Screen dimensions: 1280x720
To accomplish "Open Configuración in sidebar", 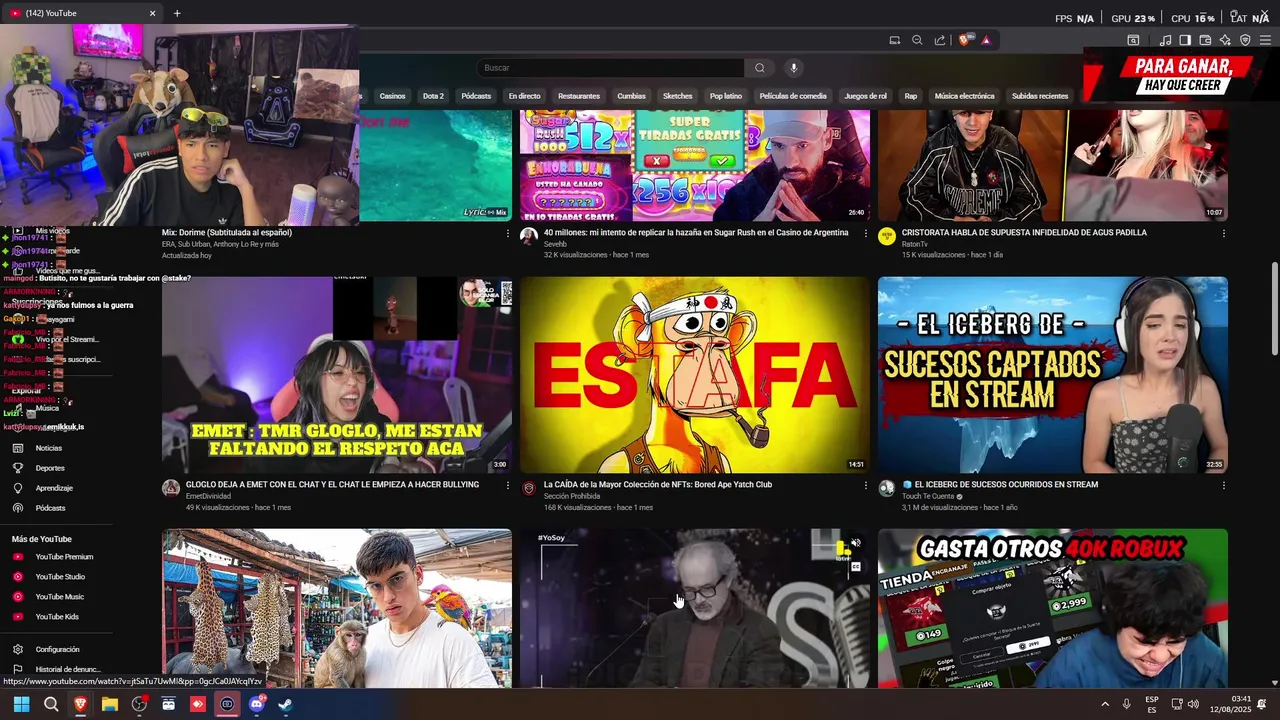I will (57, 650).
